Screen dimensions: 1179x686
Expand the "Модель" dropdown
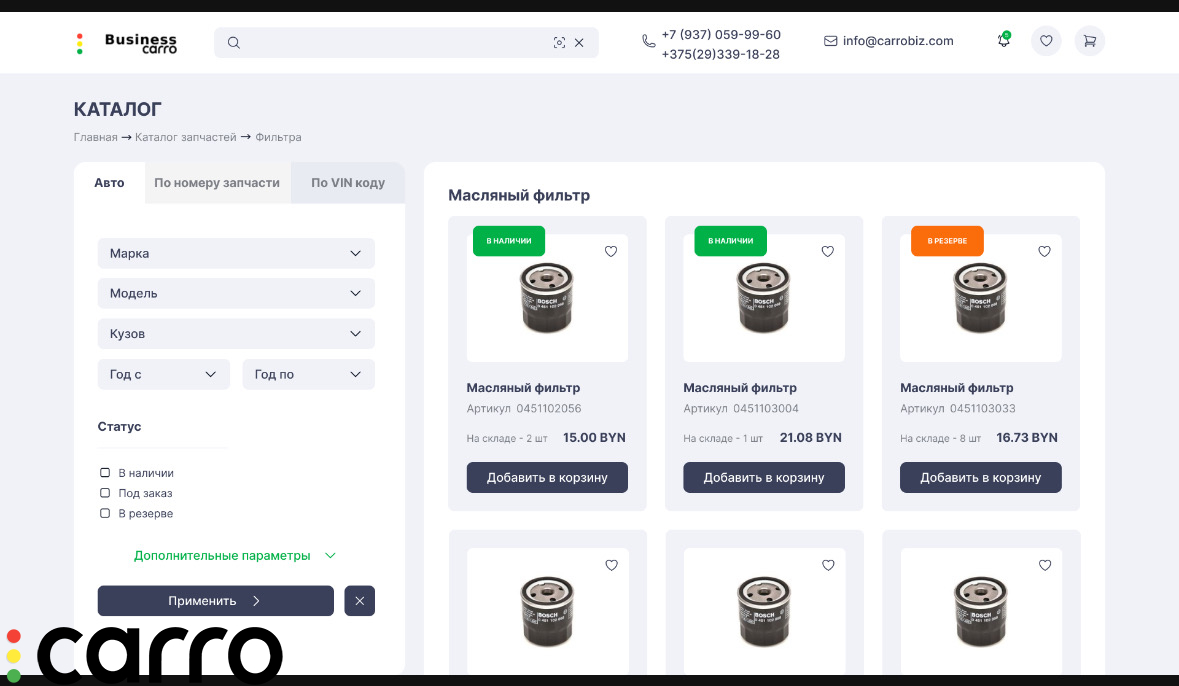[x=236, y=293]
